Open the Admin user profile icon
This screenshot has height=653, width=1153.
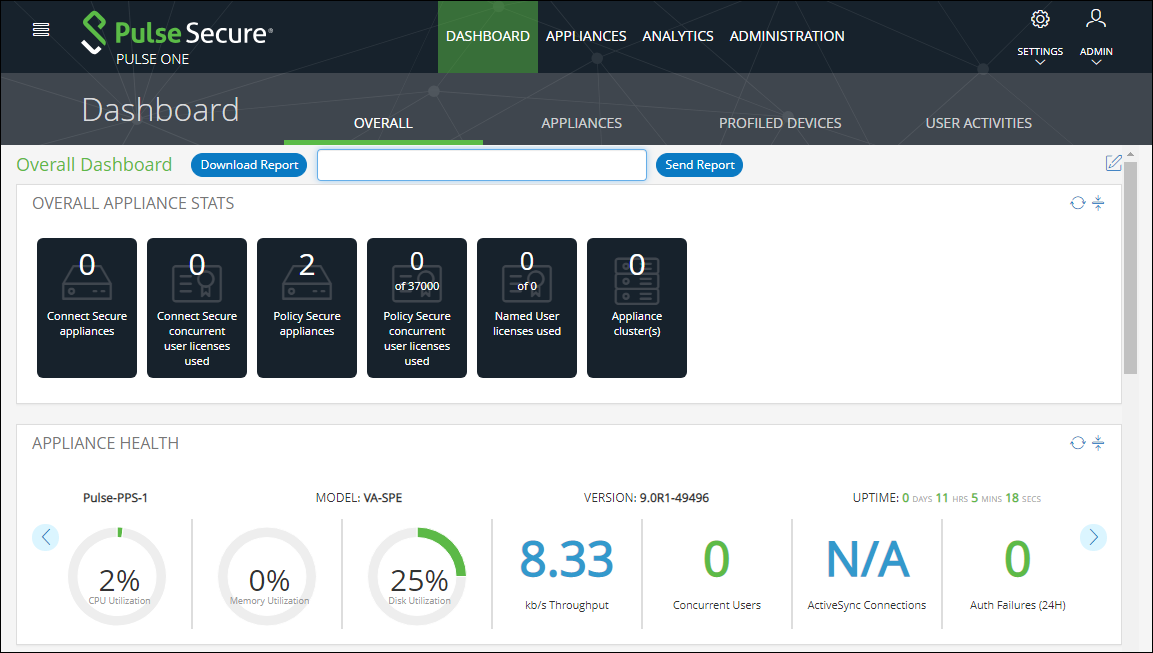tap(1096, 19)
